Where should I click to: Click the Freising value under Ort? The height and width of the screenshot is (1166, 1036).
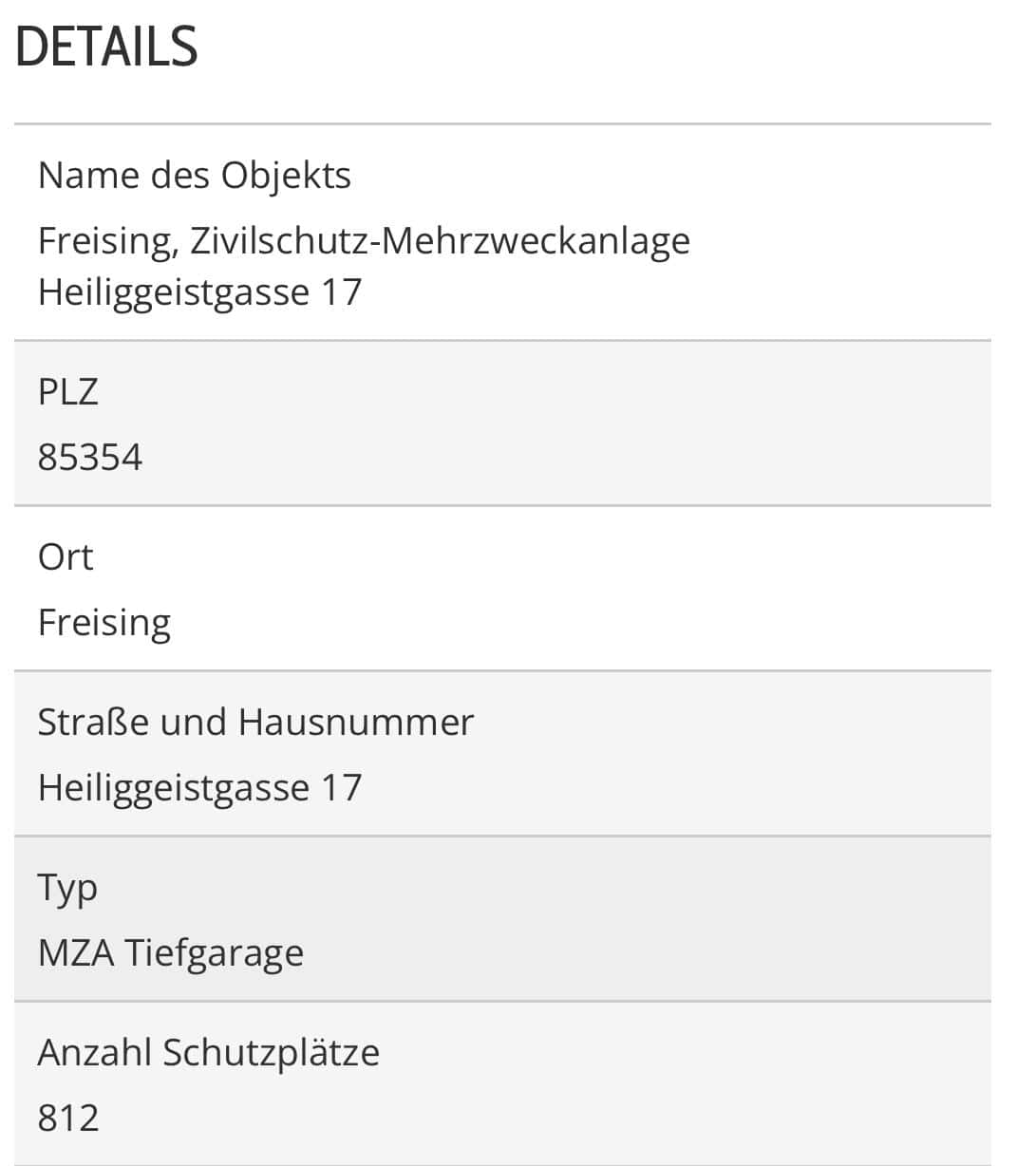(x=104, y=623)
